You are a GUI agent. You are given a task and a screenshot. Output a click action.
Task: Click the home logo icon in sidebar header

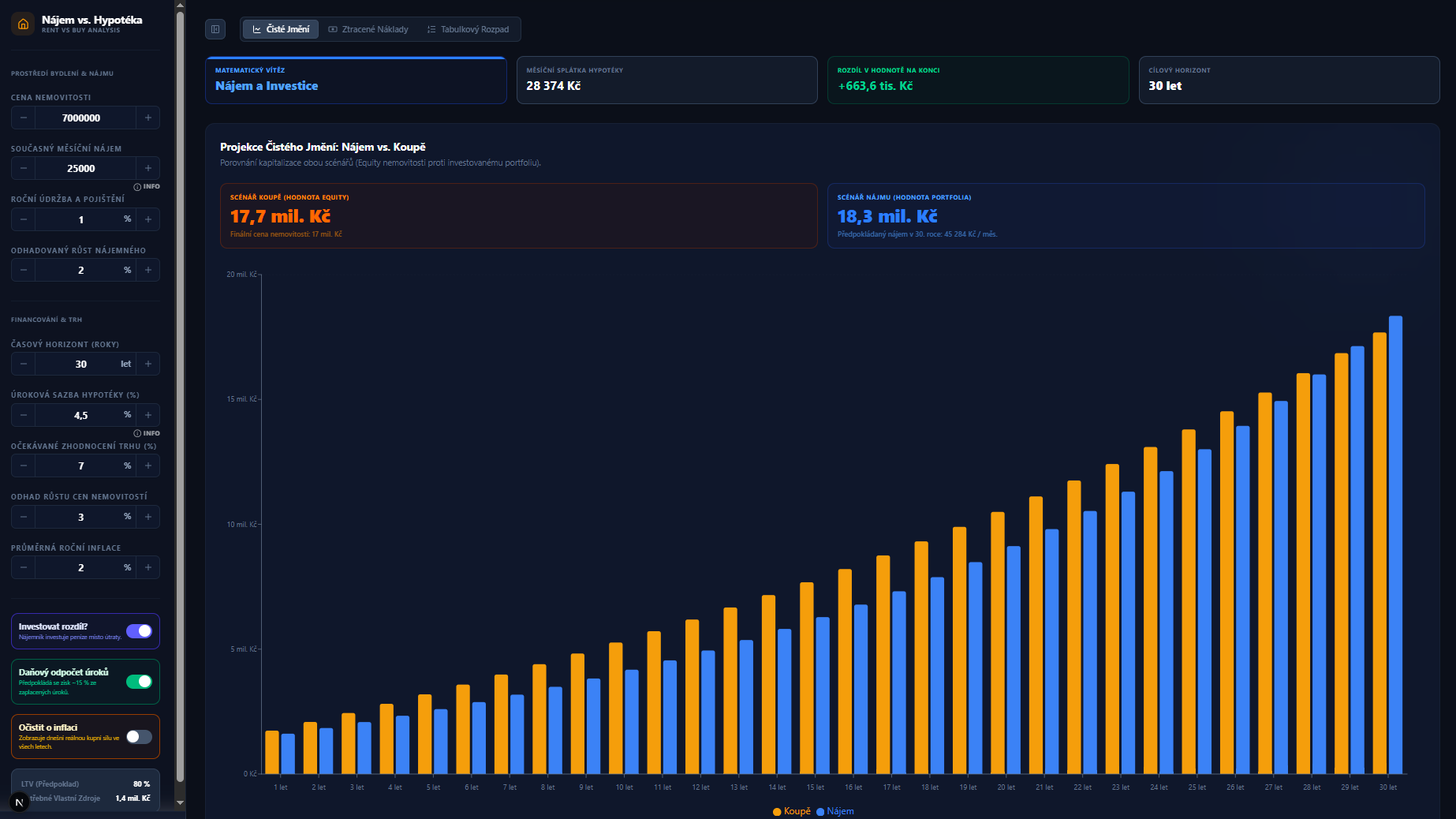(22, 24)
